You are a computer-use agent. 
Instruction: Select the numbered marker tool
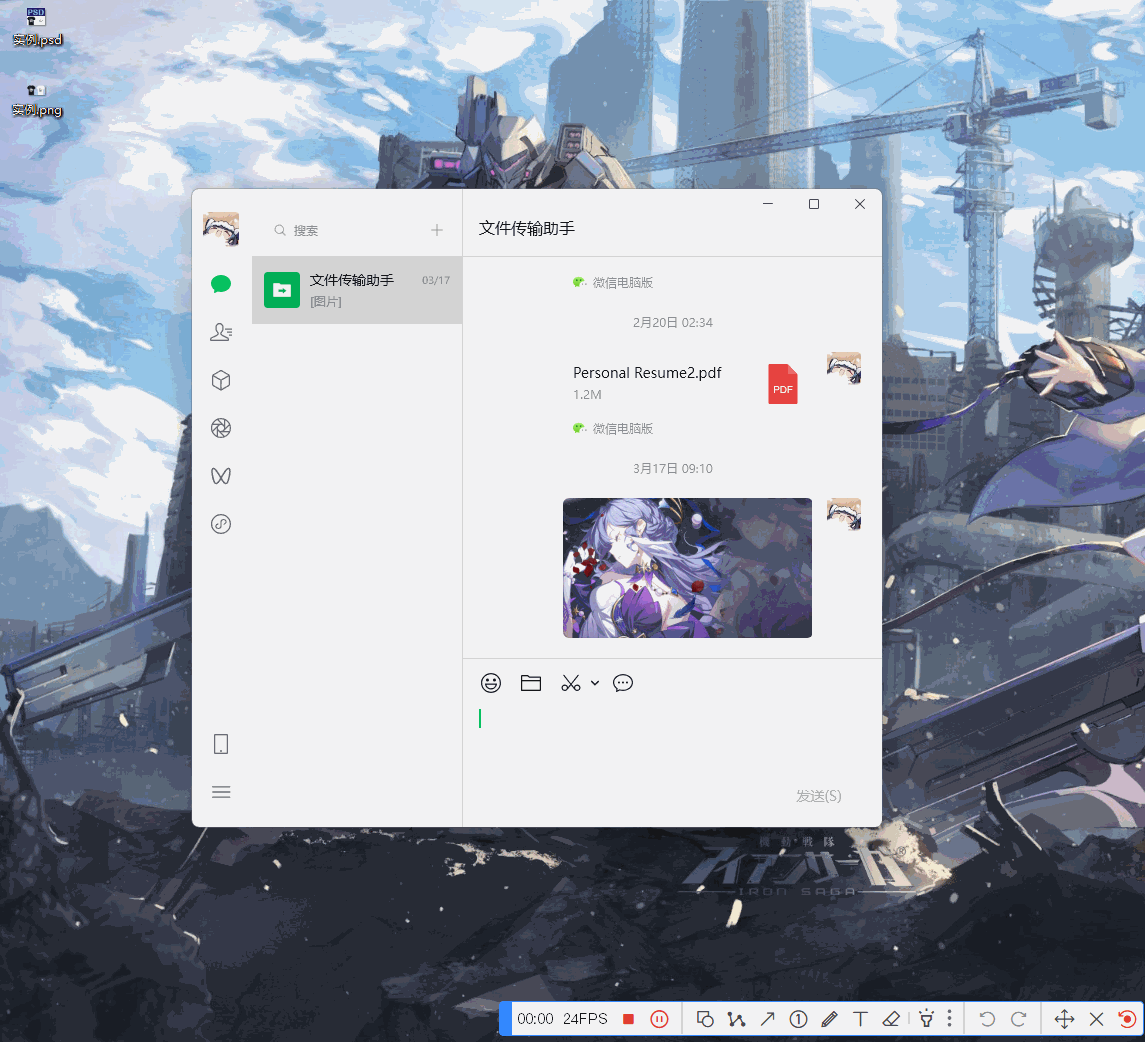coord(798,1019)
